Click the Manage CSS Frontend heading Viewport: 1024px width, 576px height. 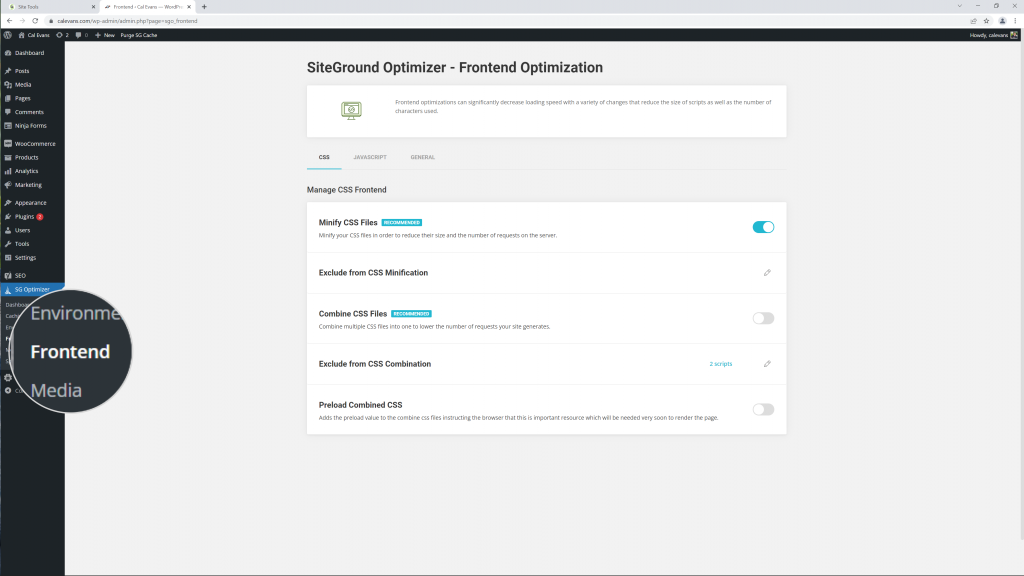347,190
